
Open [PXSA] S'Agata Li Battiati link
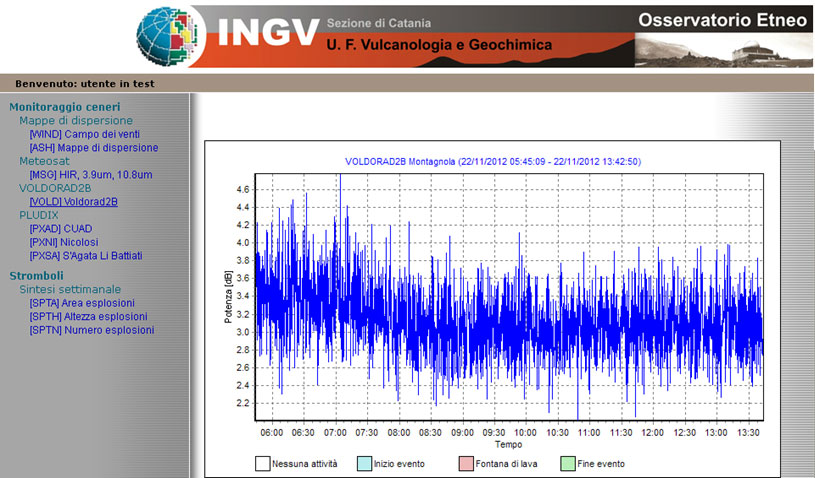click(86, 256)
